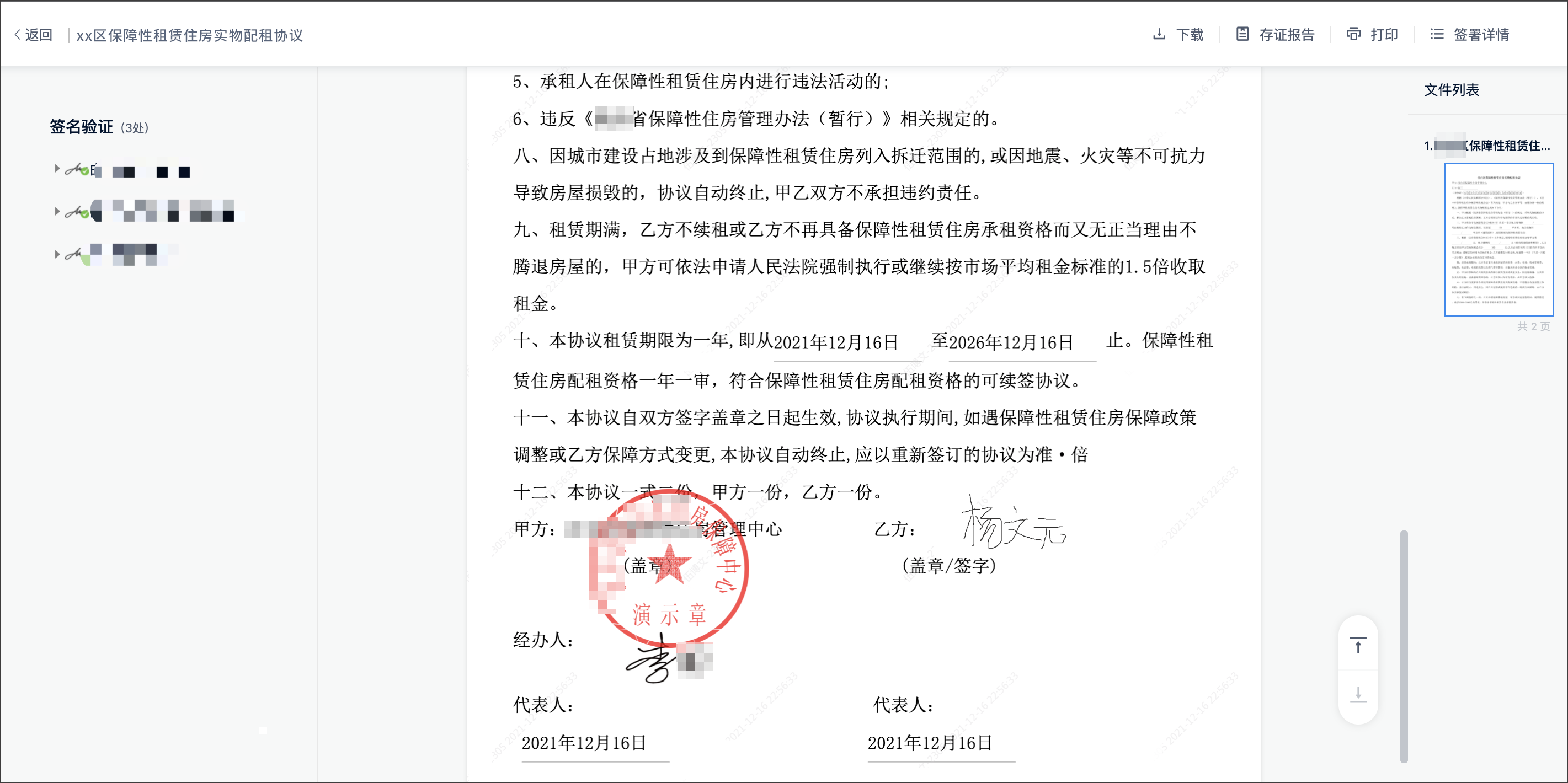This screenshot has height=783, width=1568.
Task: Click the back chevron next to 返回
Action: click(x=17, y=35)
